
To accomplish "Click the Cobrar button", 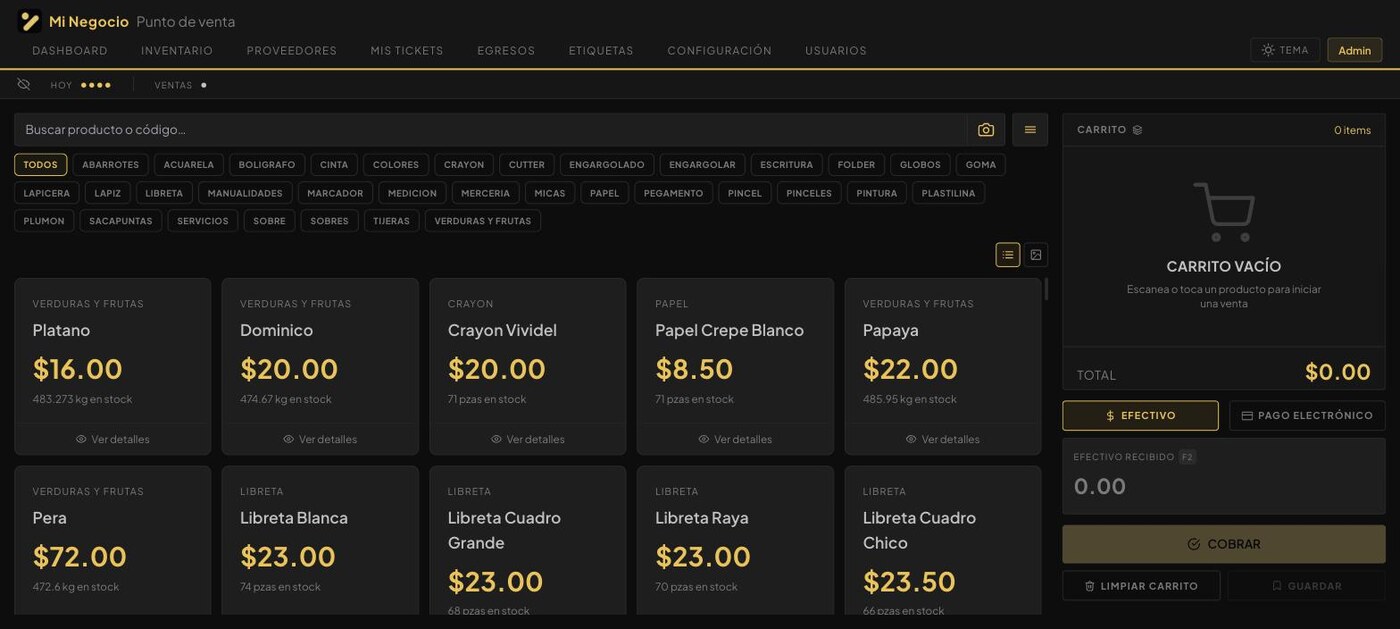I will pyautogui.click(x=1224, y=544).
